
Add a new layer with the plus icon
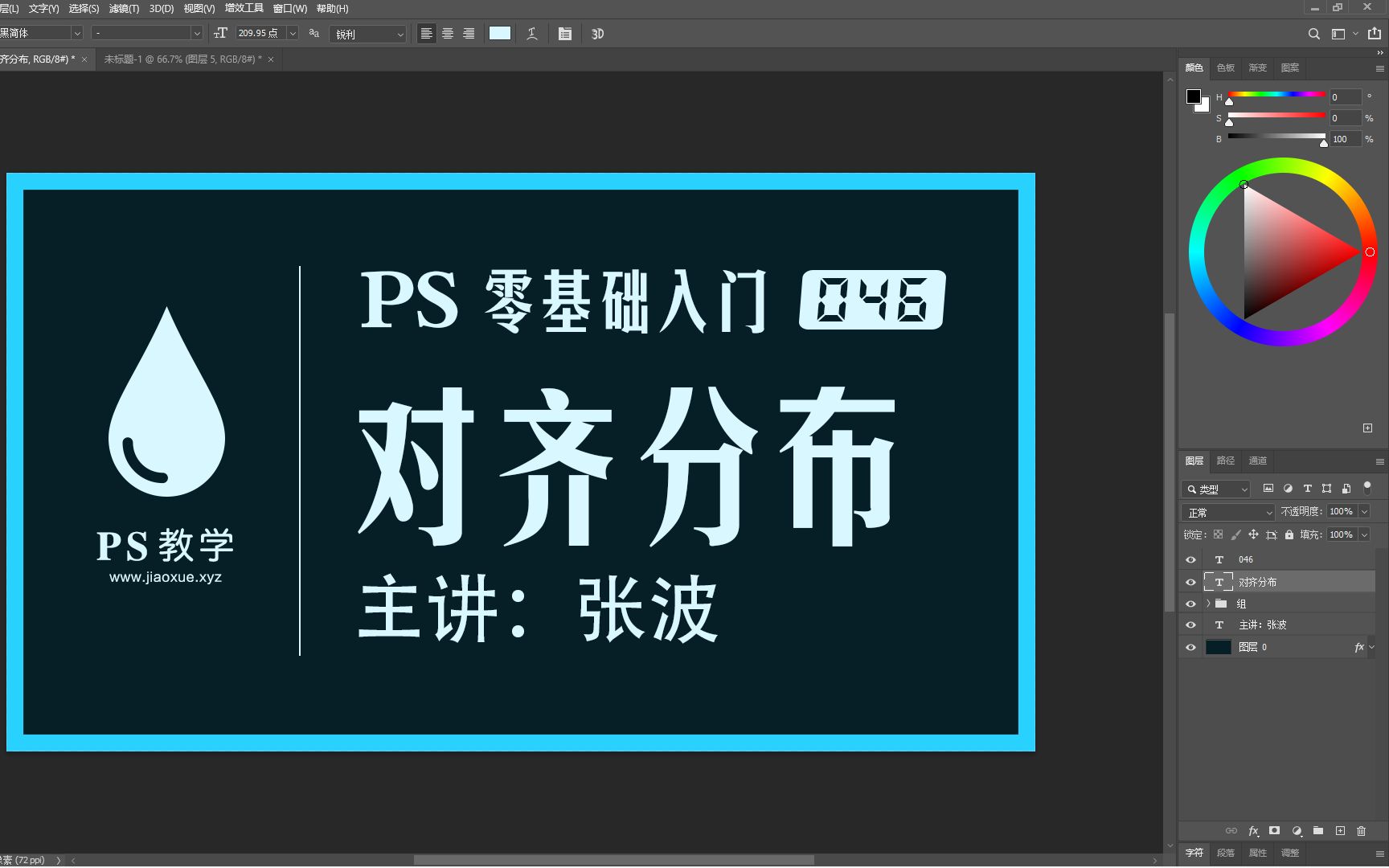(1340, 831)
